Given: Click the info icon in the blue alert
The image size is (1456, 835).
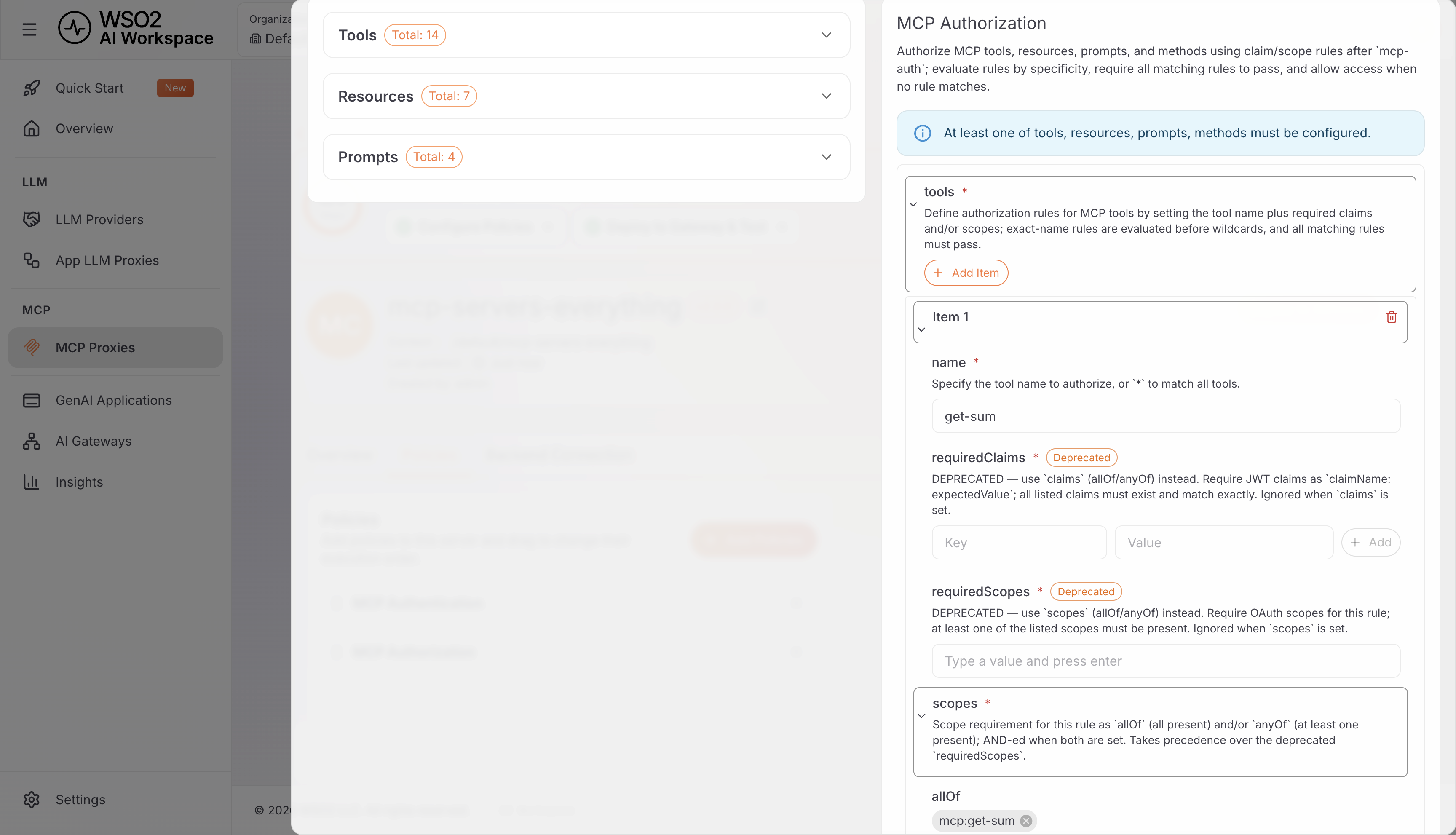Looking at the screenshot, I should coord(922,133).
